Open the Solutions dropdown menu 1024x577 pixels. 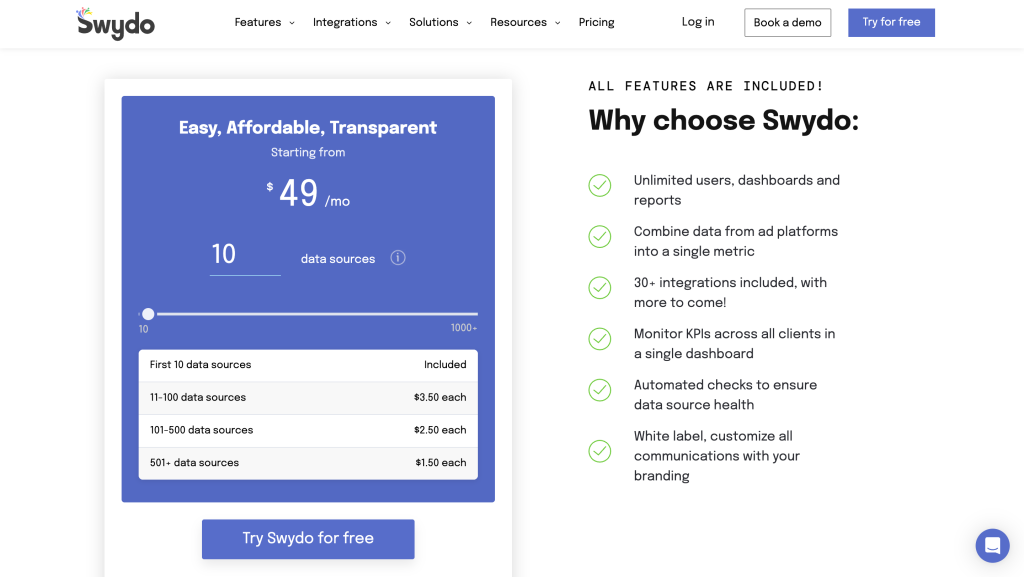tap(440, 21)
